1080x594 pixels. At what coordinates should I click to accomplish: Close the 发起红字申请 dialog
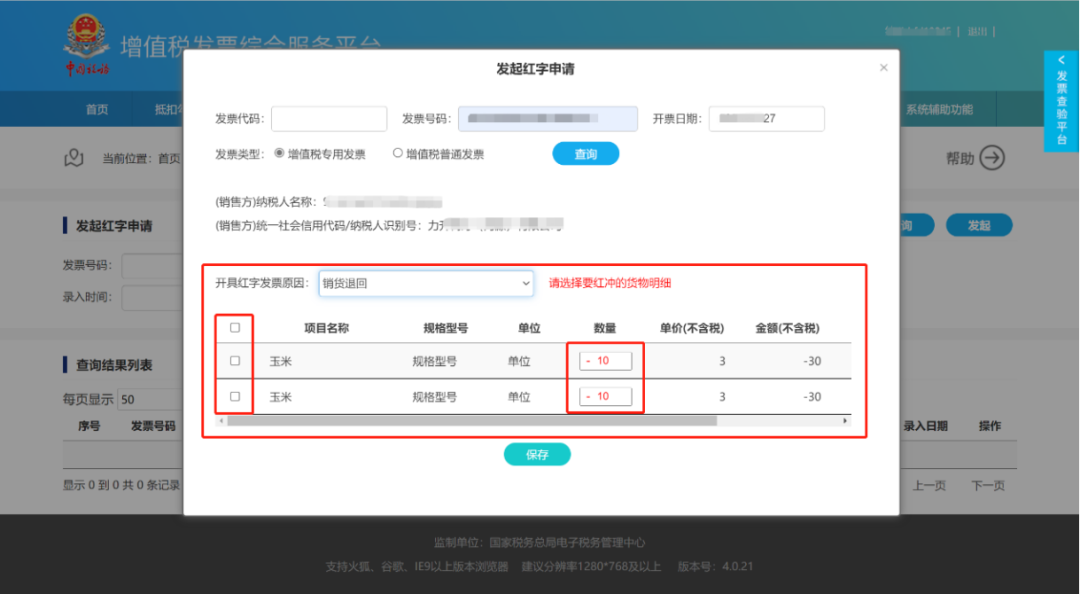coord(883,68)
